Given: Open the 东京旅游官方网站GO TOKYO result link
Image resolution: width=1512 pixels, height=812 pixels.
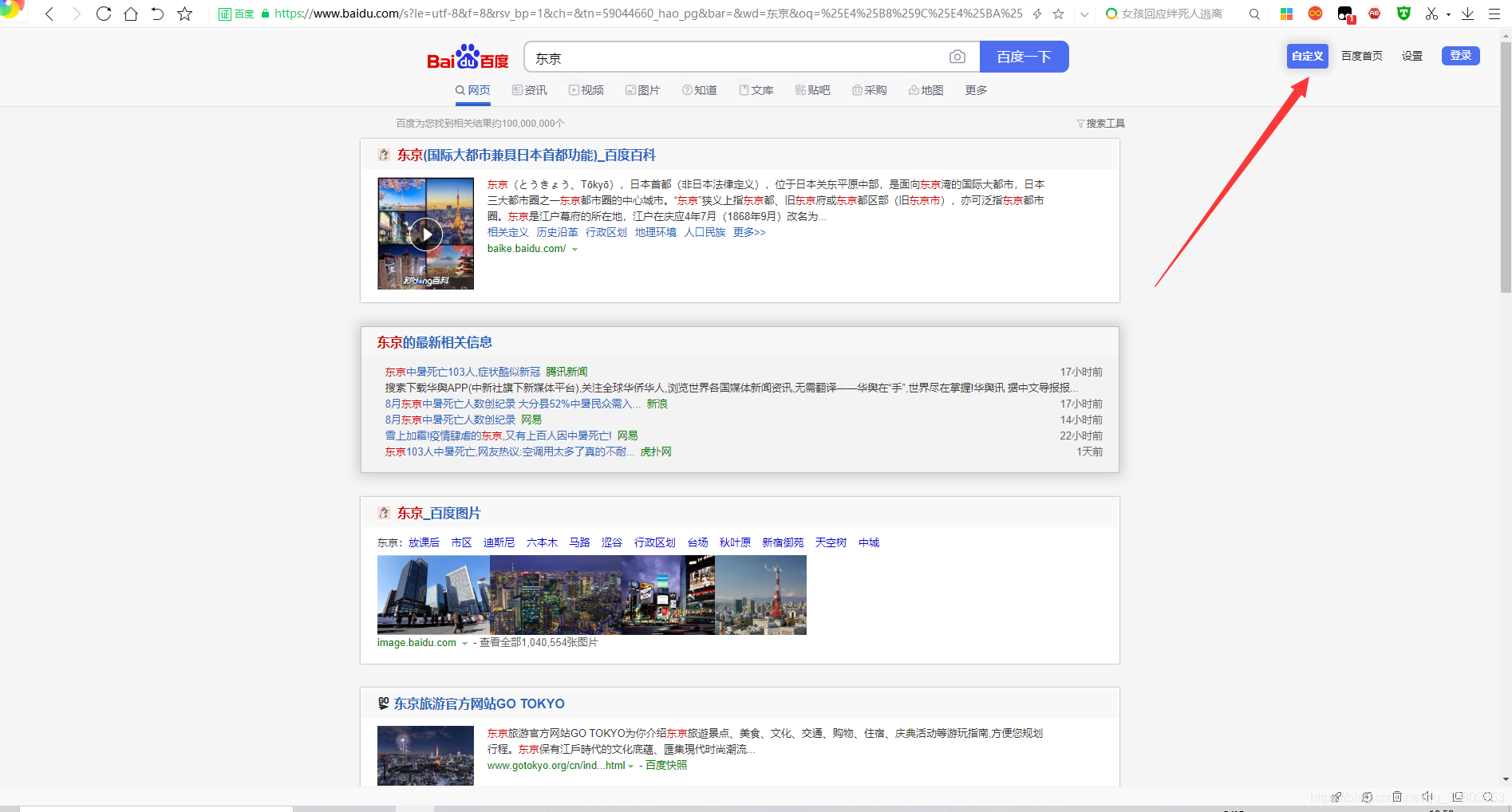Looking at the screenshot, I should point(478,704).
